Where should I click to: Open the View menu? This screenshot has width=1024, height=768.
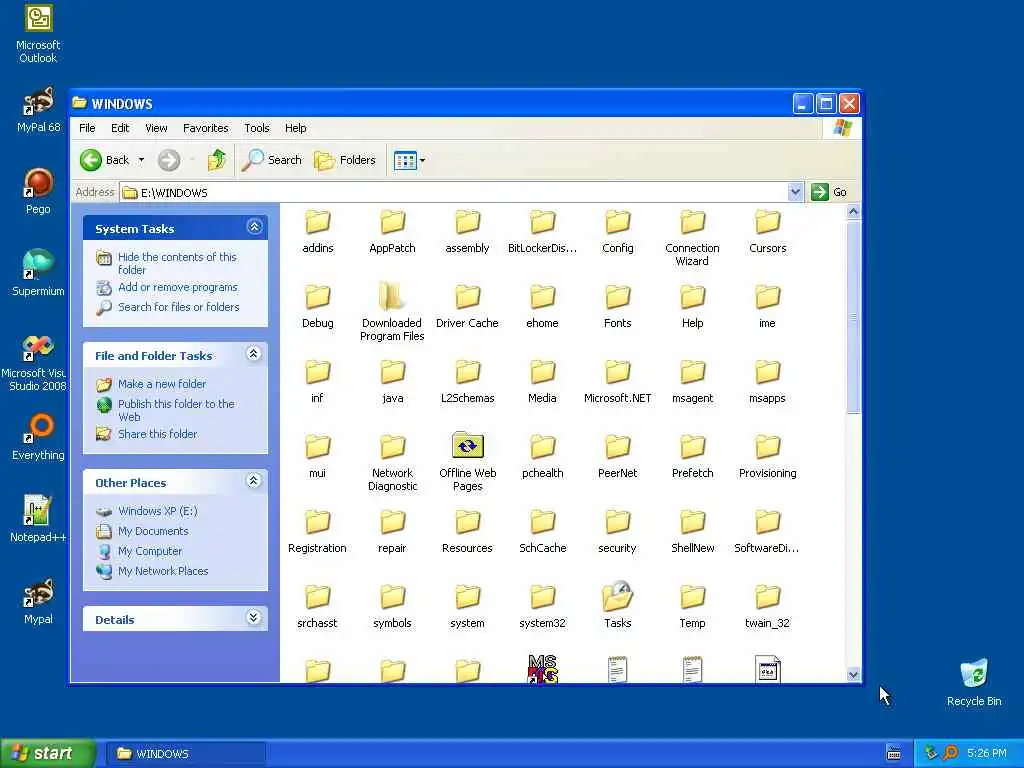(x=156, y=128)
